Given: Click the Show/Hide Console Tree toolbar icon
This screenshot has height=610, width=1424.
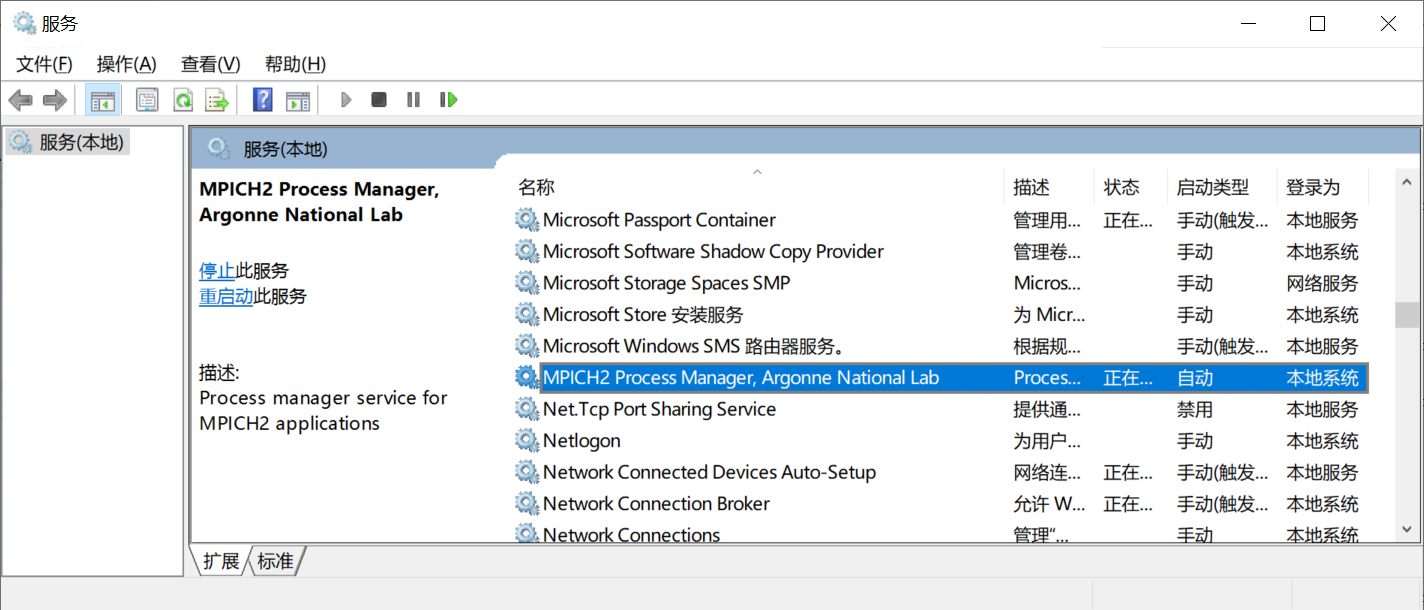Looking at the screenshot, I should point(102,100).
